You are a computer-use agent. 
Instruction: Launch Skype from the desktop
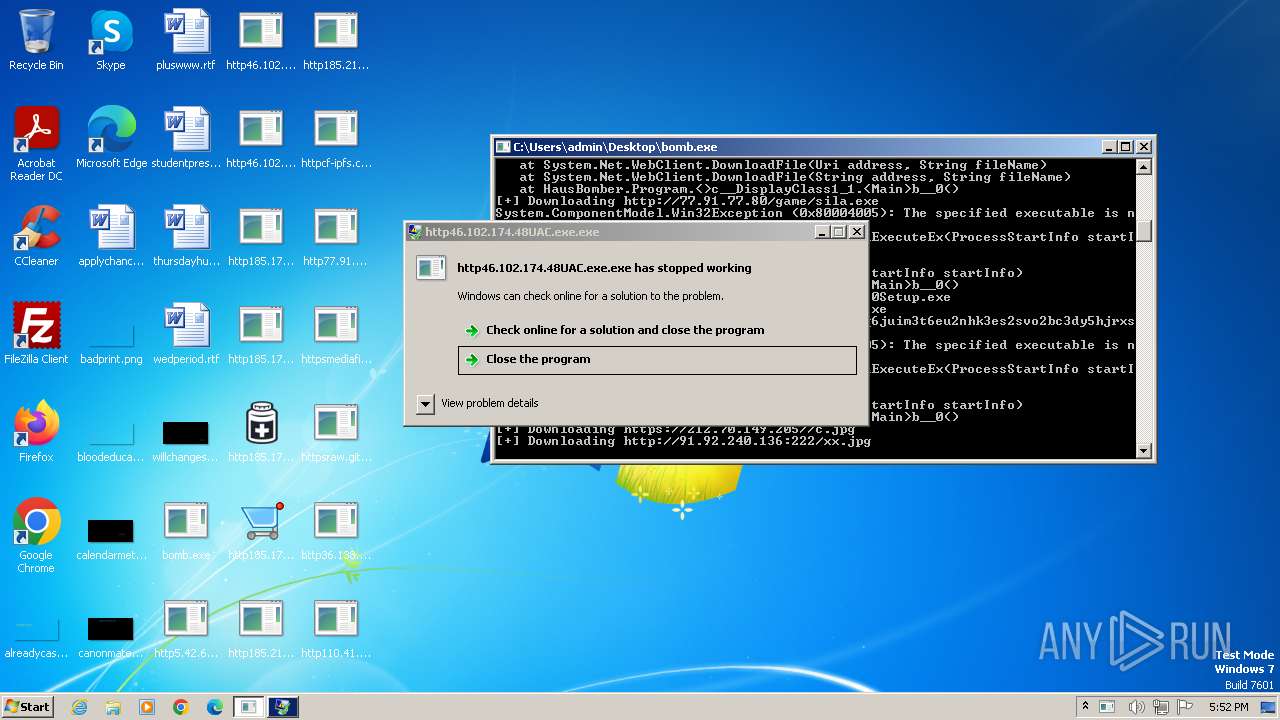click(x=111, y=41)
